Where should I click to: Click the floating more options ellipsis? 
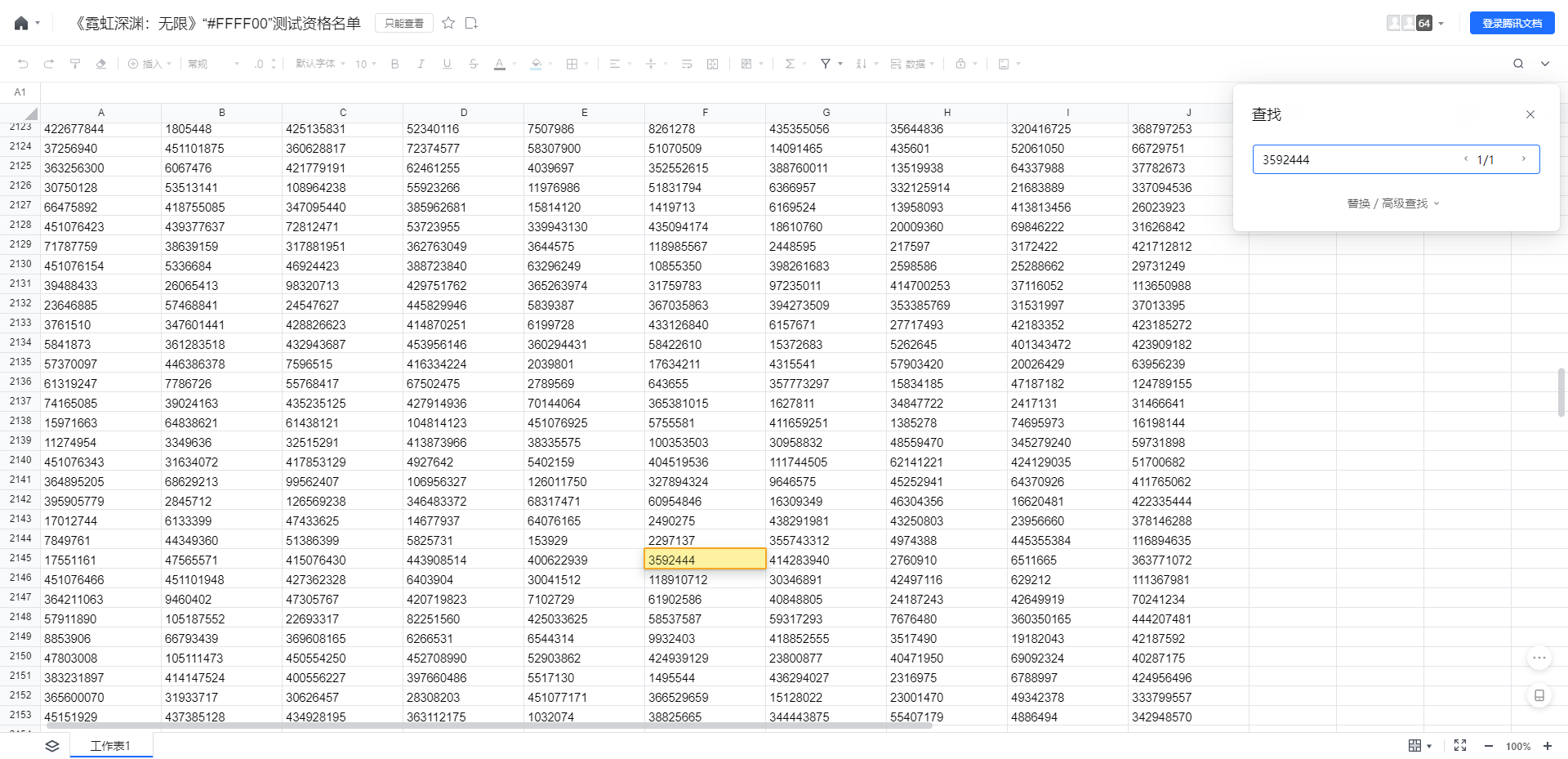click(1539, 658)
